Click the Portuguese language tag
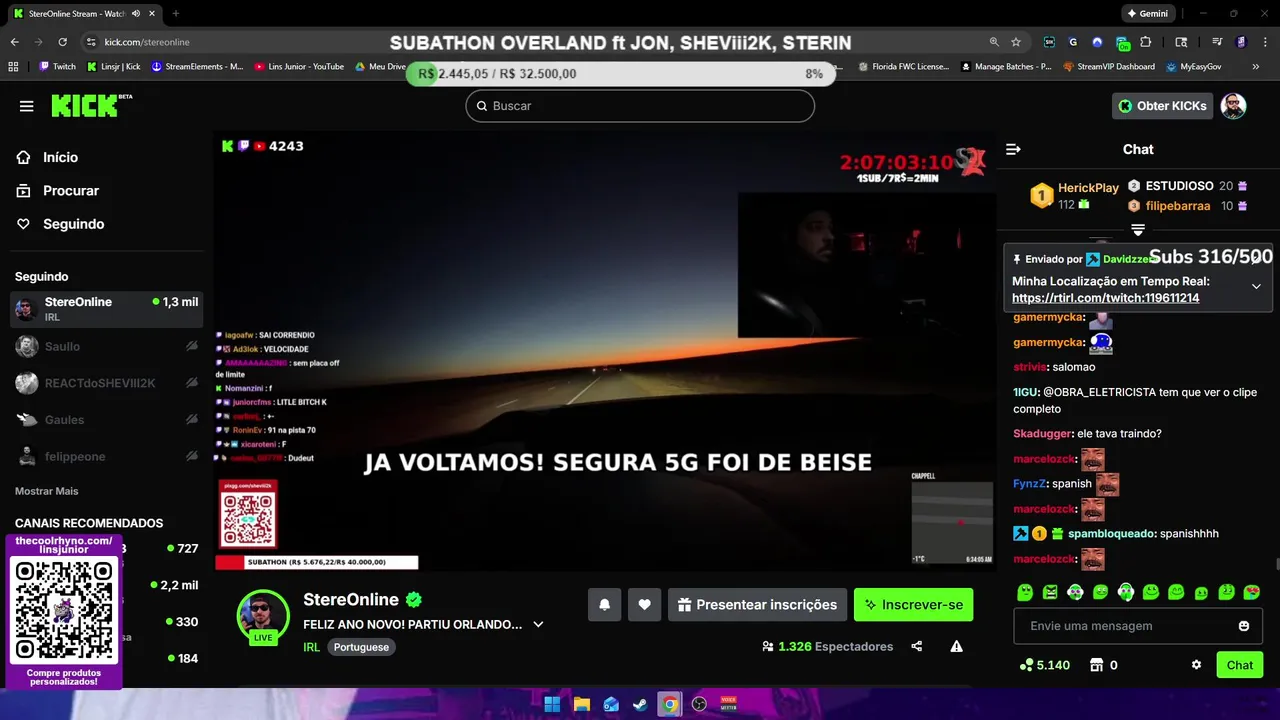Viewport: 1280px width, 720px height. pyautogui.click(x=361, y=647)
